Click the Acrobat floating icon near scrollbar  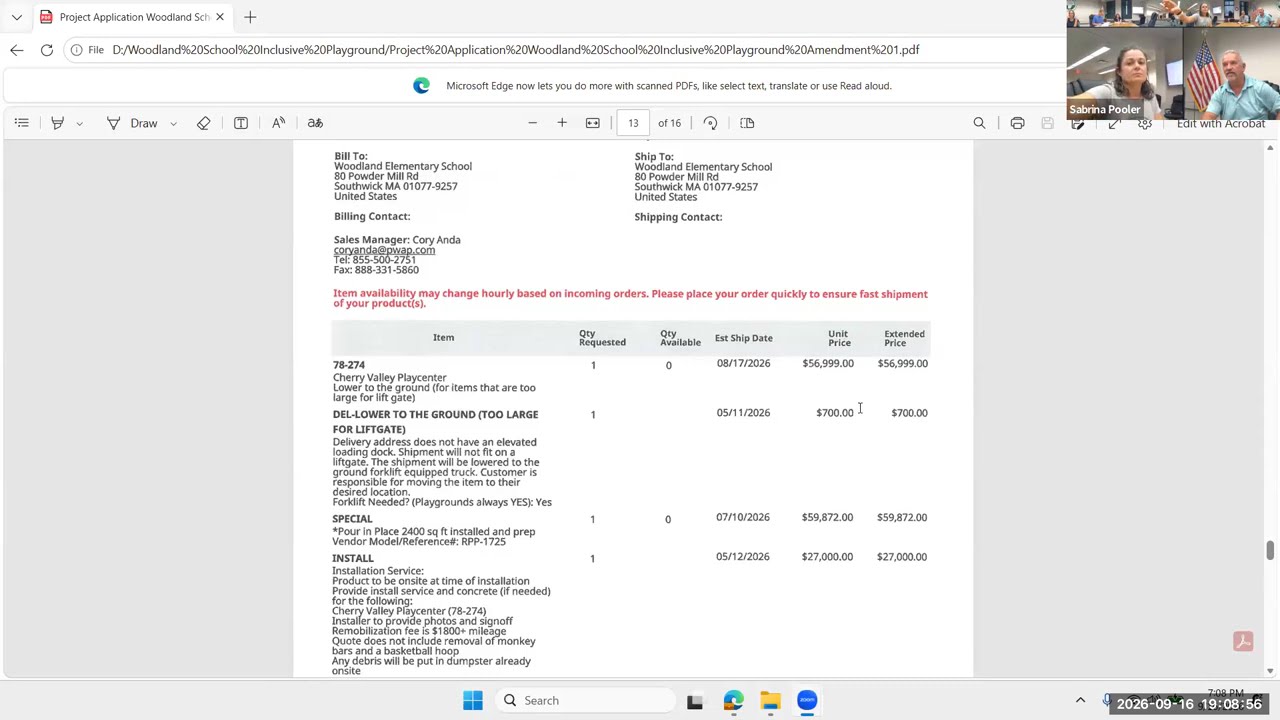coord(1243,642)
